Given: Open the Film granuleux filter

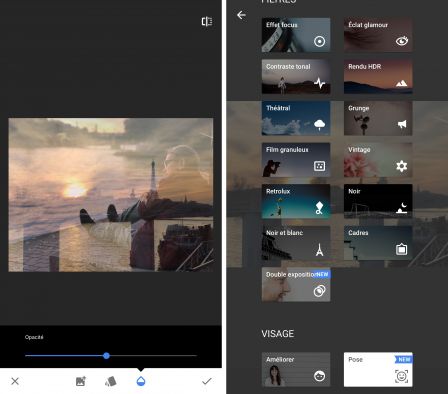Looking at the screenshot, I should pyautogui.click(x=296, y=160).
